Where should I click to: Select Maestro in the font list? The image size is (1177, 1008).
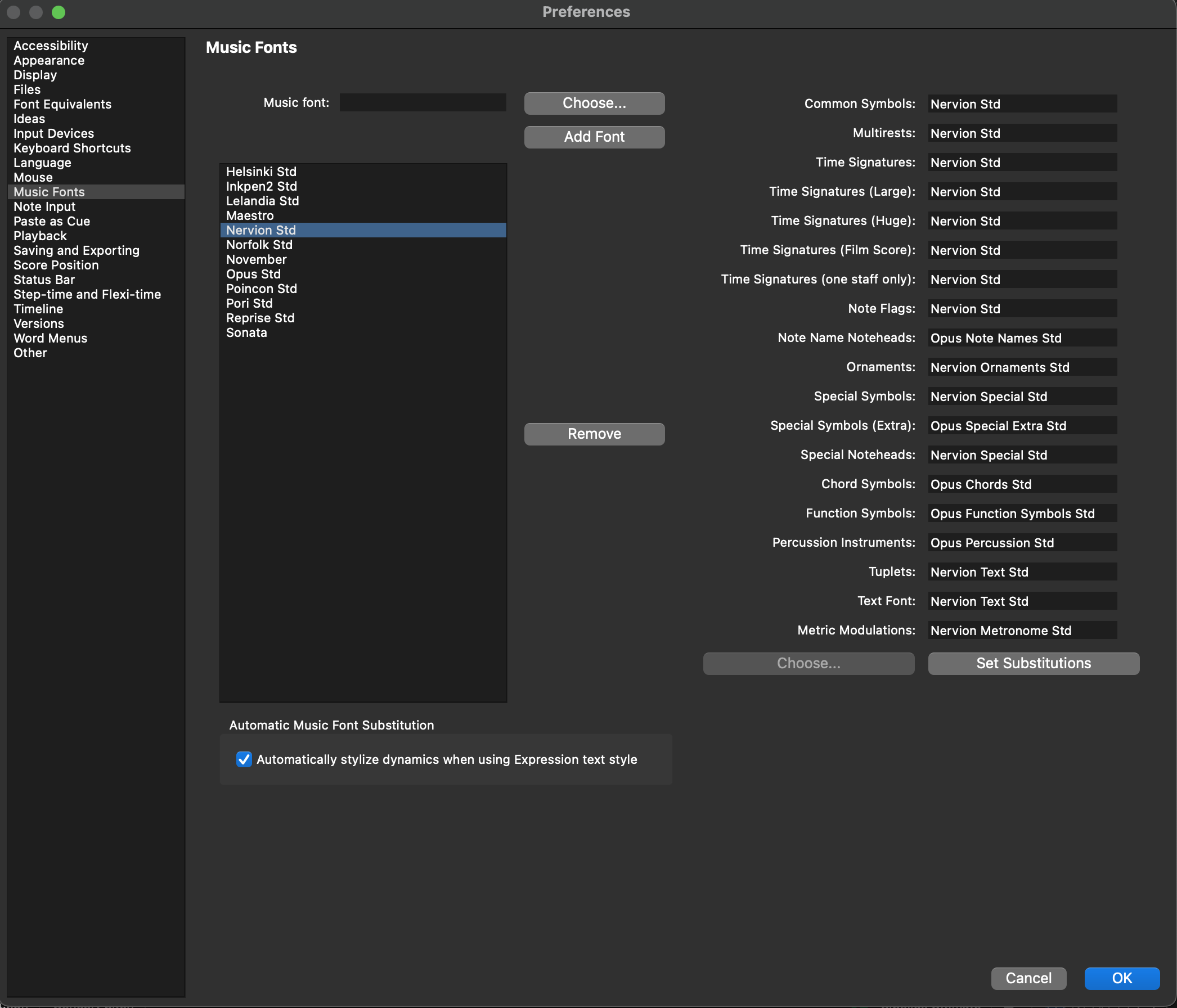363,216
